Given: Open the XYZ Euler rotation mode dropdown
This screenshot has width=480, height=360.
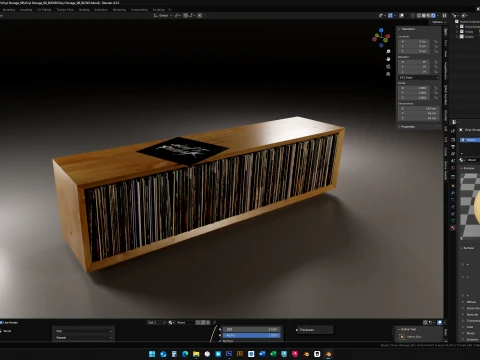Looking at the screenshot, I should click(x=419, y=77).
